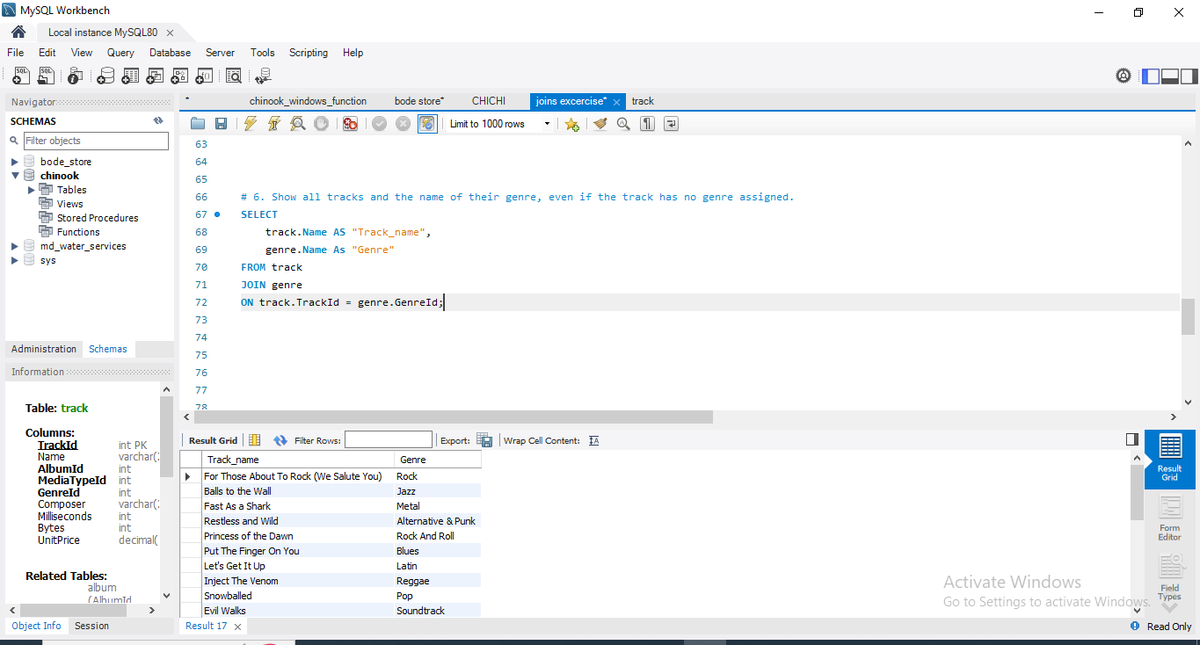Close Local instance MySQL80 connection tab

(x=170, y=33)
